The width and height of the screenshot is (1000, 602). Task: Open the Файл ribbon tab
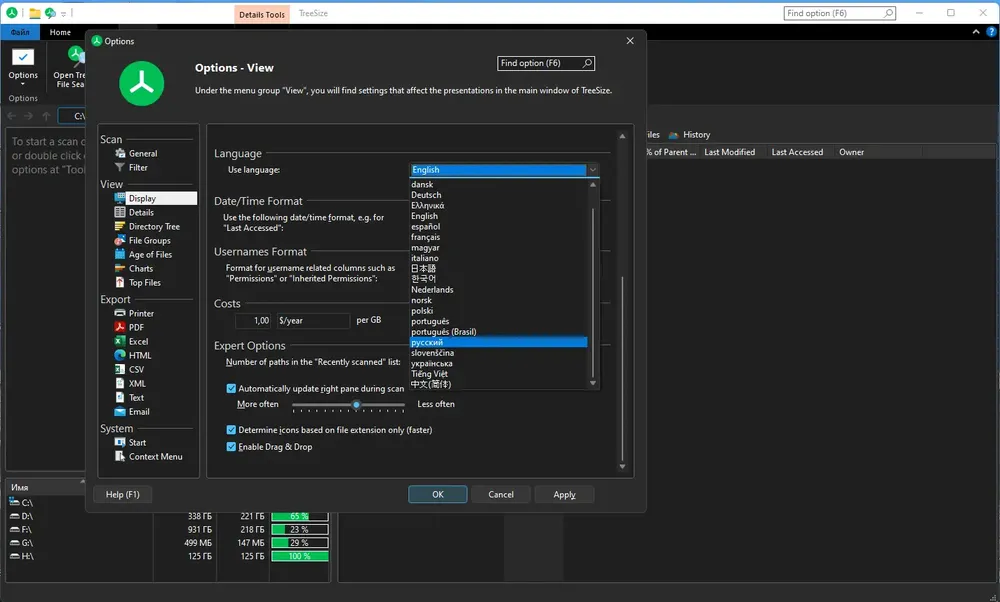point(20,32)
